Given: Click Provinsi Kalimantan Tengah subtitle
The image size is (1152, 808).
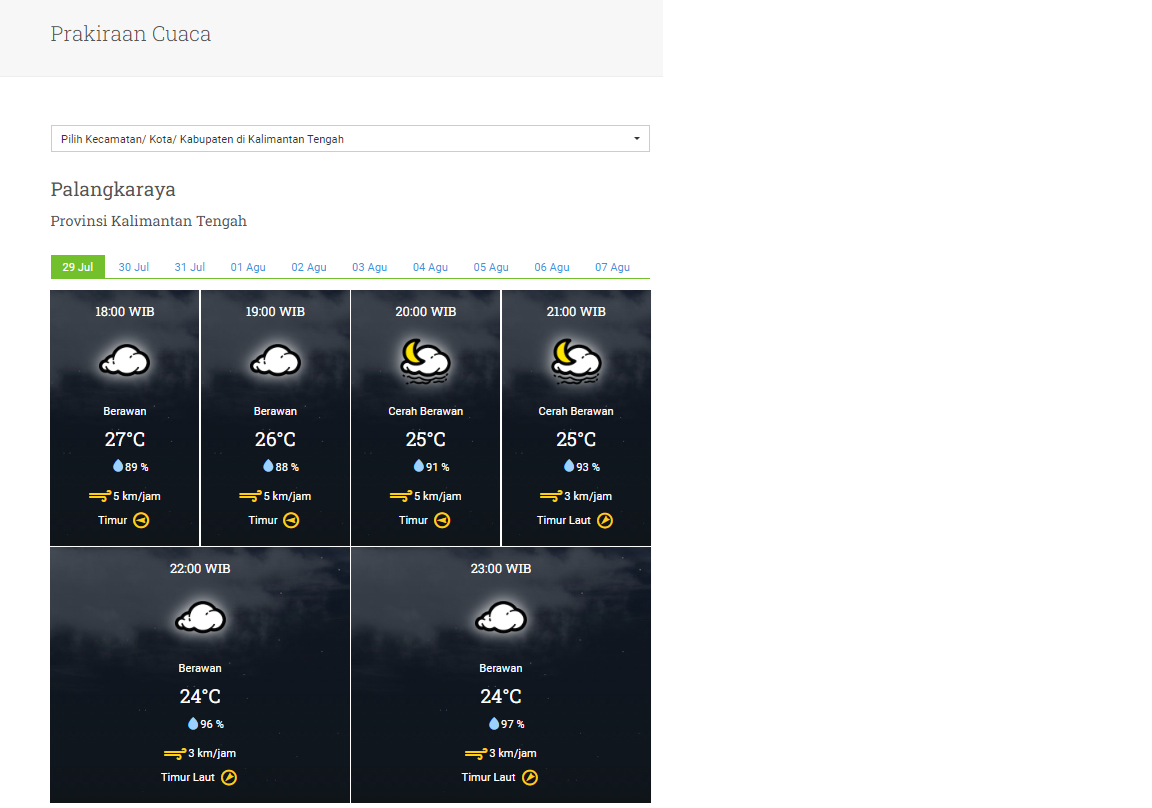Looking at the screenshot, I should 148,221.
